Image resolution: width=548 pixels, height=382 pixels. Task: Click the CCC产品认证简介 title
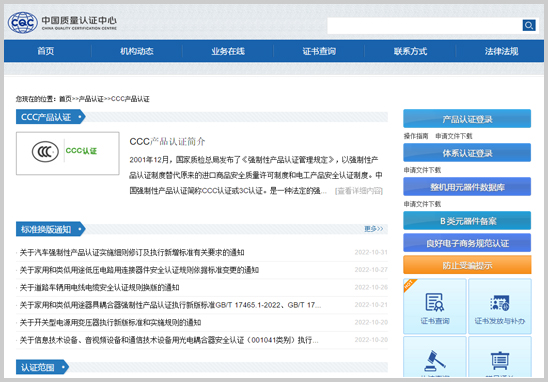[x=167, y=142]
